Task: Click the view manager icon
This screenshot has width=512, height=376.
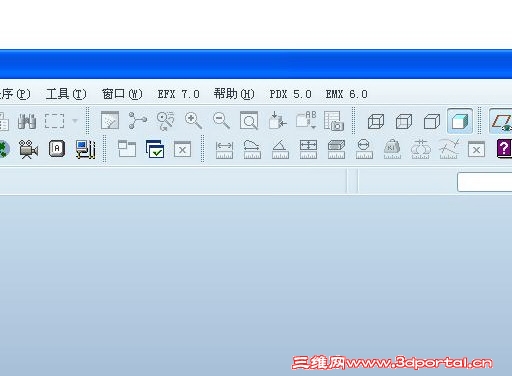Action: [x=334, y=121]
